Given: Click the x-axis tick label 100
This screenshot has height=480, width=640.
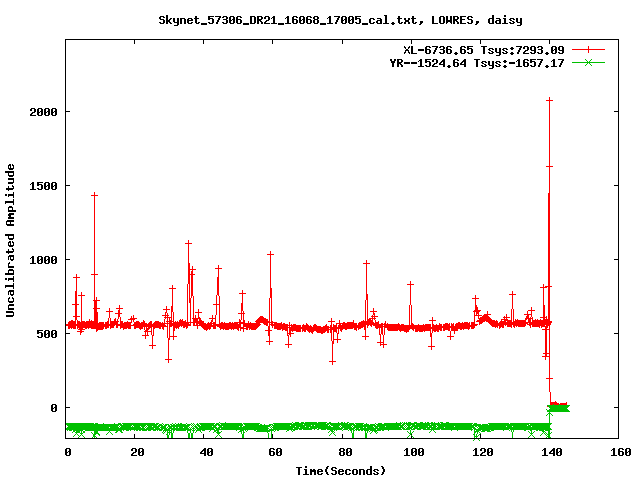Looking at the screenshot, I should point(414,452).
